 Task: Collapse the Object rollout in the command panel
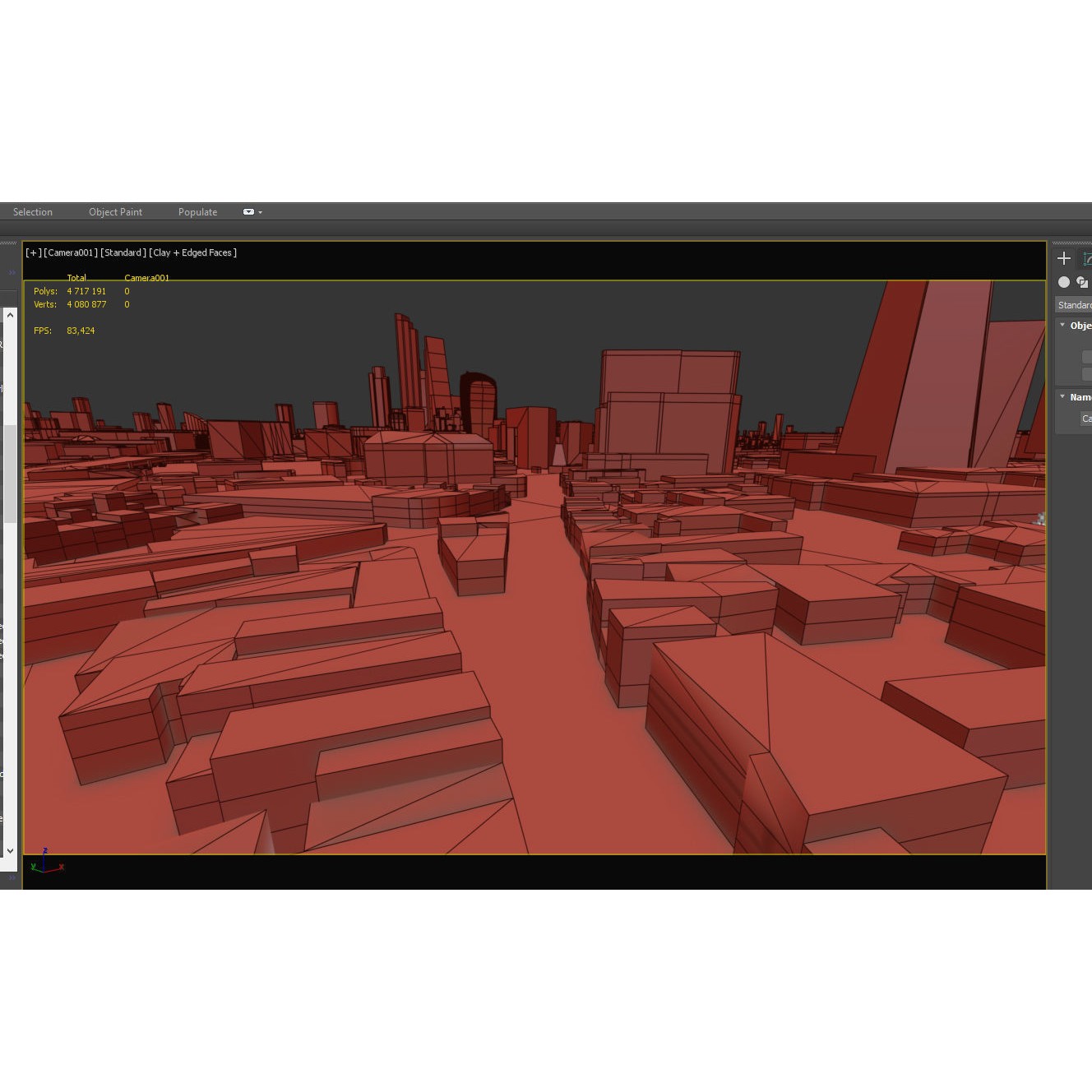click(1063, 326)
